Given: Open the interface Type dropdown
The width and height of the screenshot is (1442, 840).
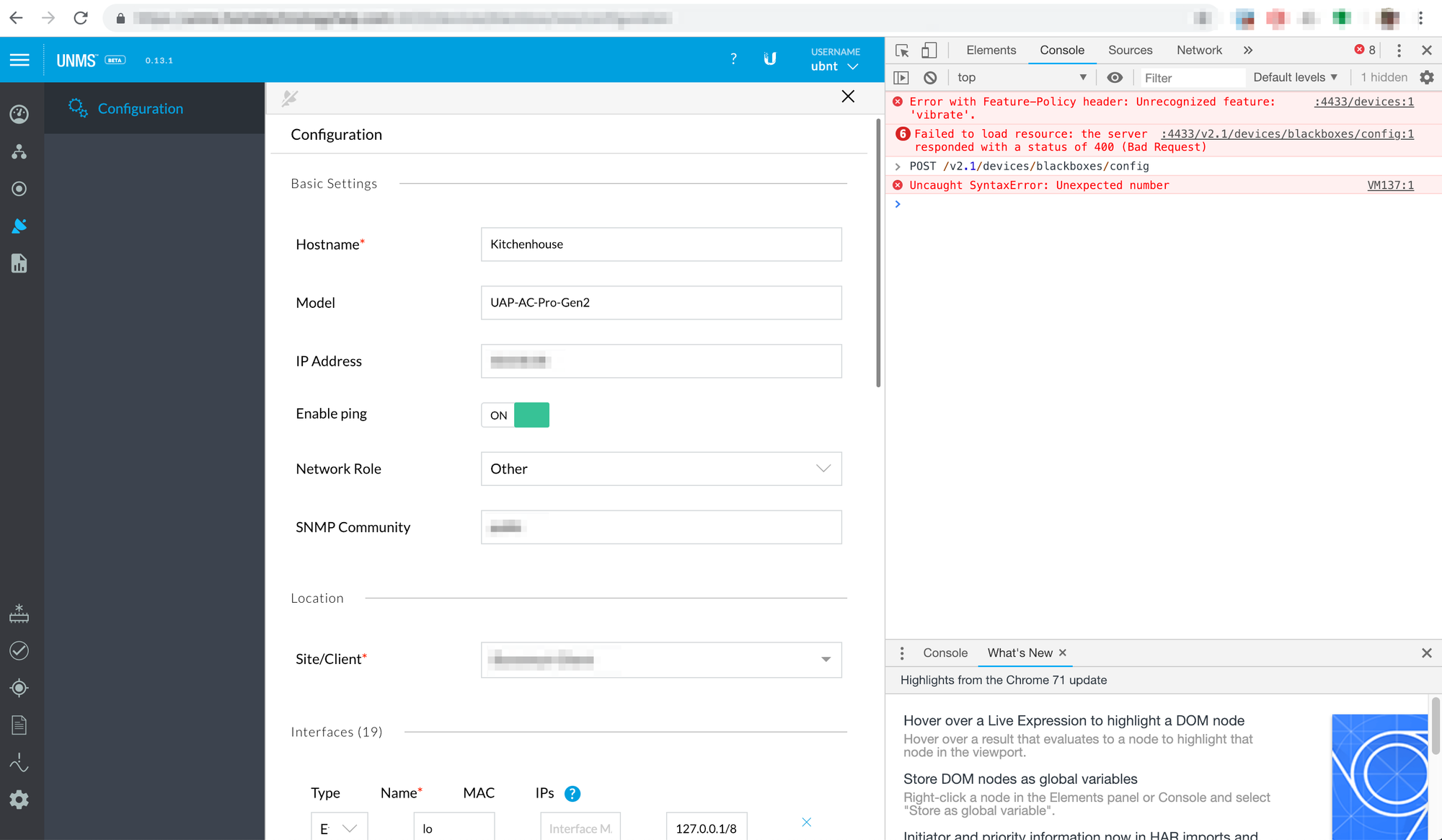Looking at the screenshot, I should (x=339, y=828).
